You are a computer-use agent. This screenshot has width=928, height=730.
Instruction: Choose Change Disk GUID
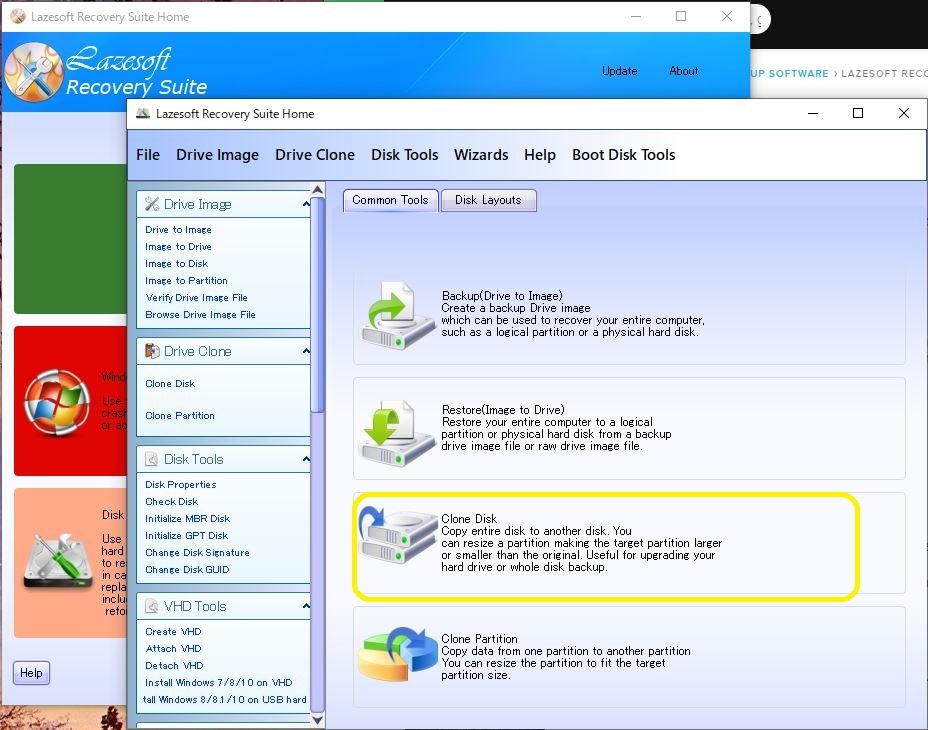[187, 570]
